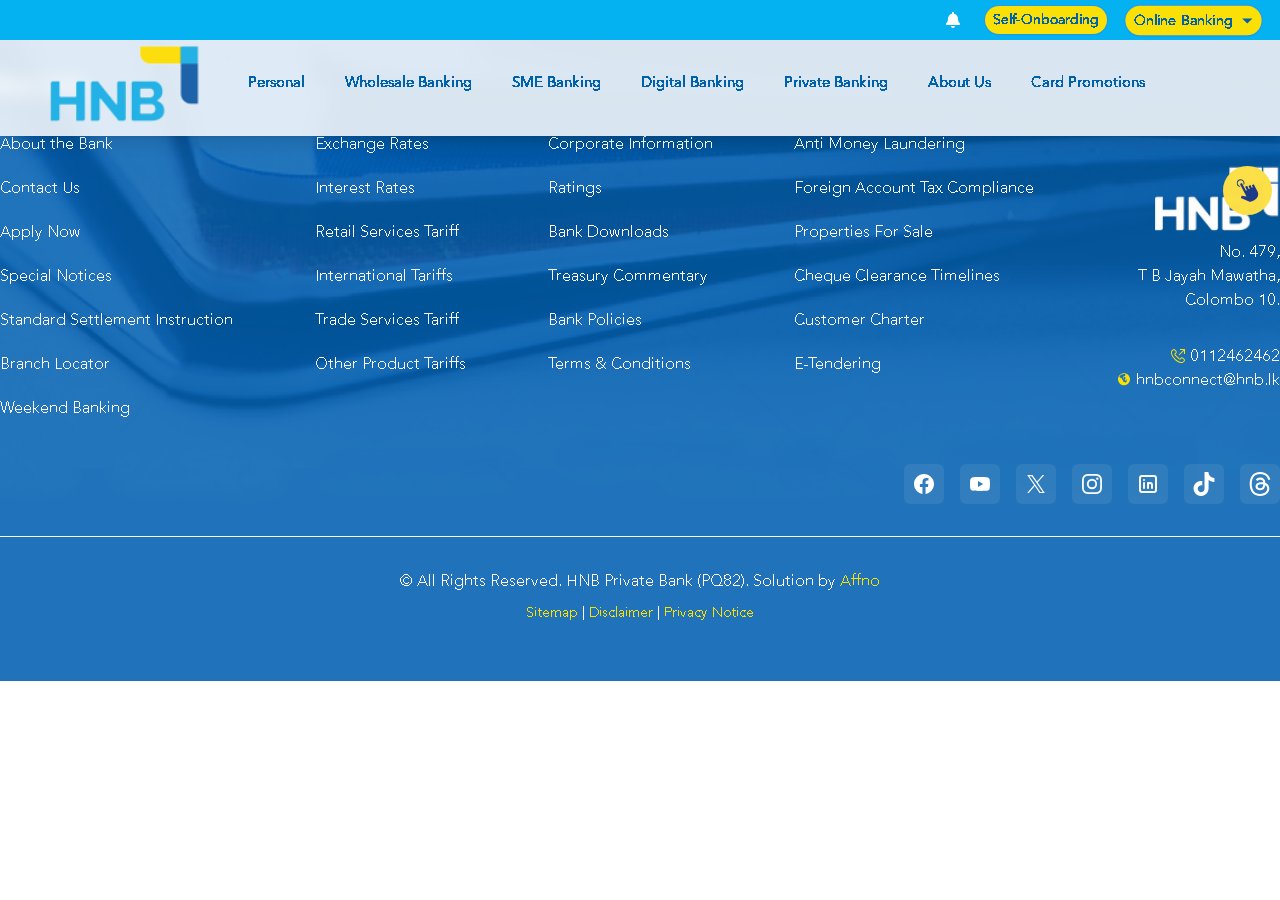Open HNB X (Twitter) profile icon
The width and height of the screenshot is (1280, 900).
click(1036, 484)
